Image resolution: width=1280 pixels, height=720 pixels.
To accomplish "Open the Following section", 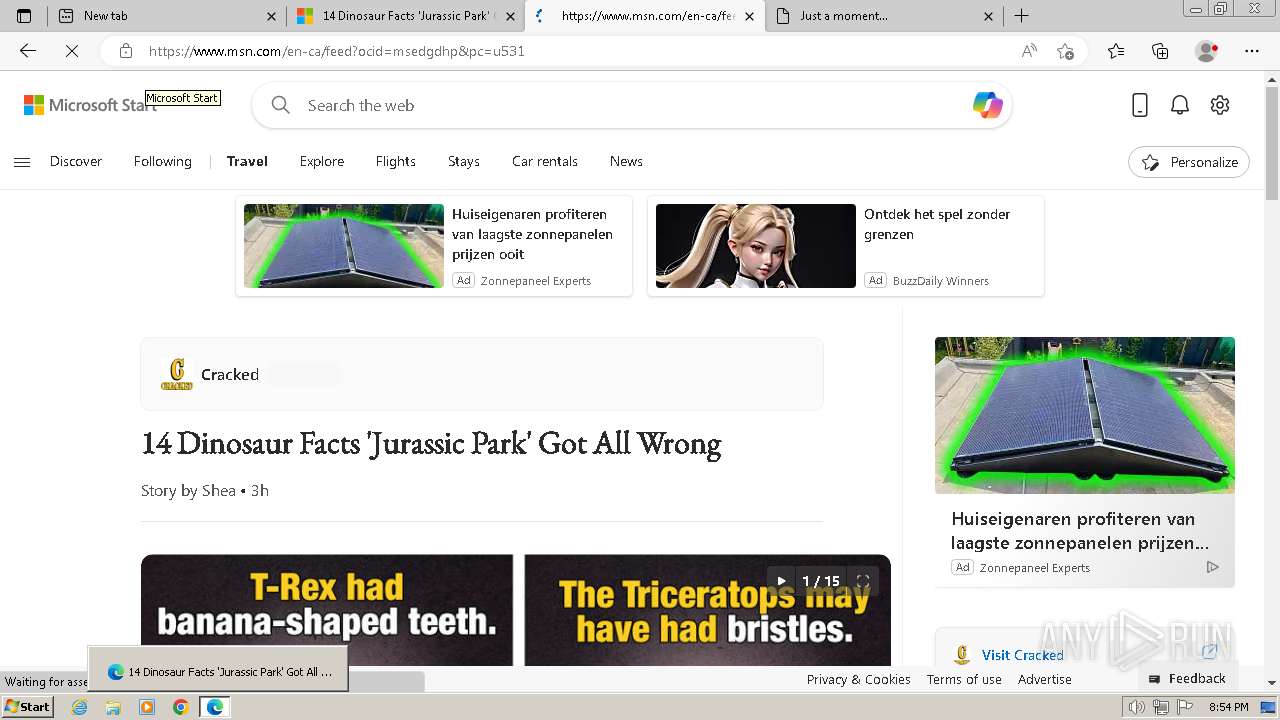I will pyautogui.click(x=163, y=161).
